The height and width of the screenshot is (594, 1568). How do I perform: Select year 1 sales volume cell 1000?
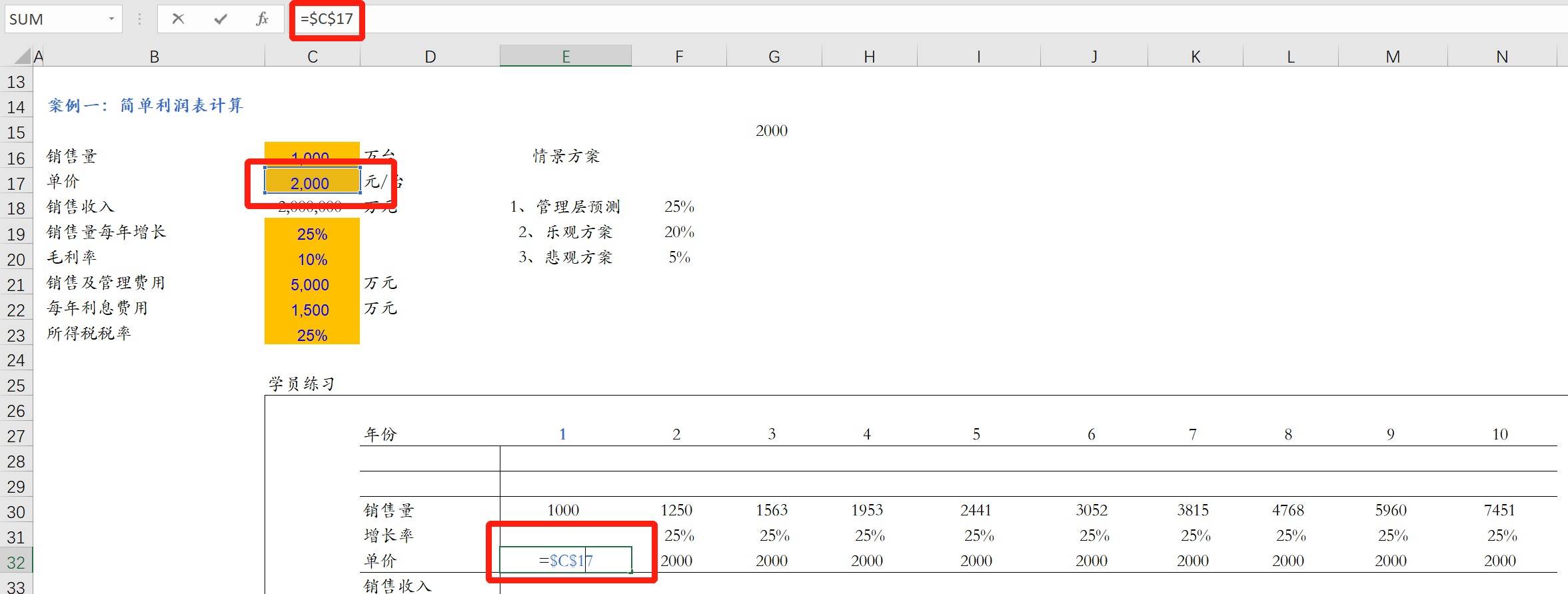click(563, 510)
